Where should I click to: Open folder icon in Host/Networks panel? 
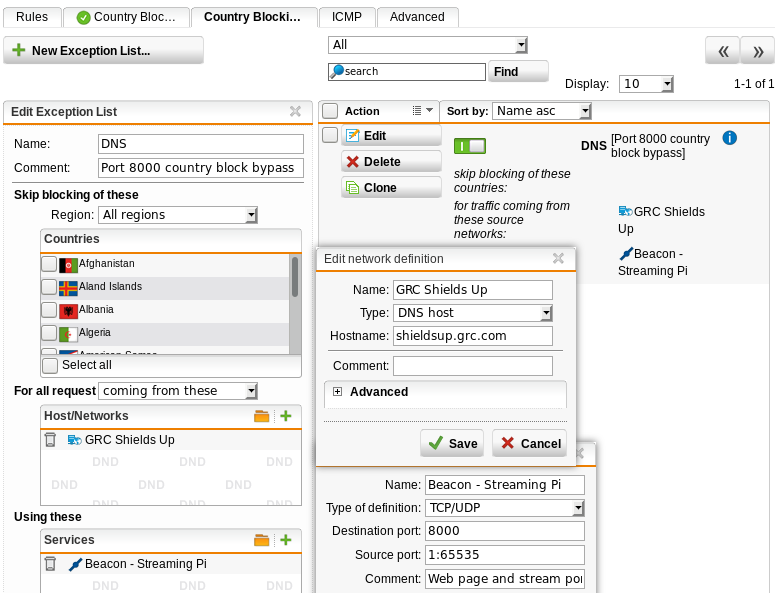[x=262, y=416]
